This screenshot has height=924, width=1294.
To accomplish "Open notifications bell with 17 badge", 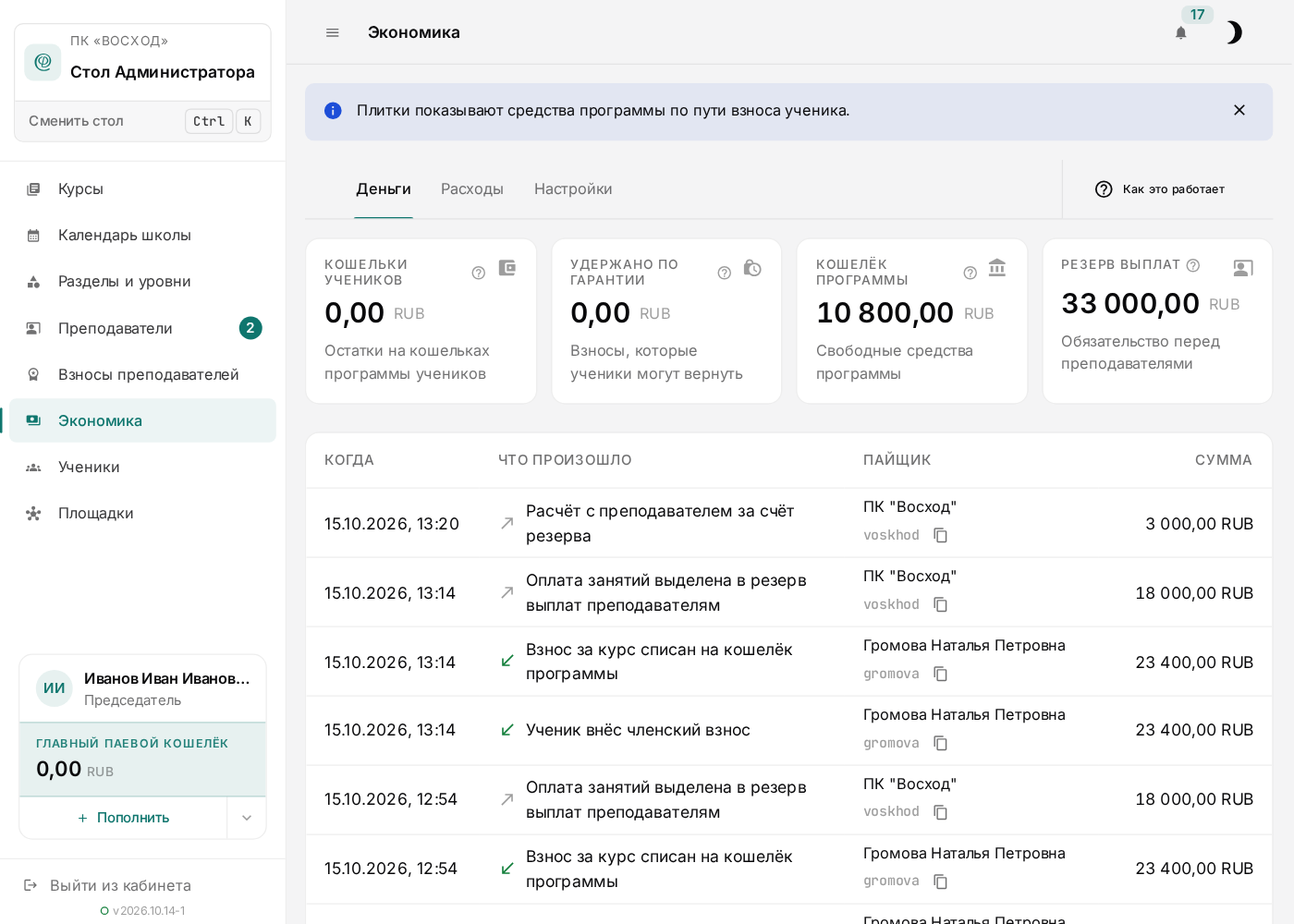I will click(1181, 33).
